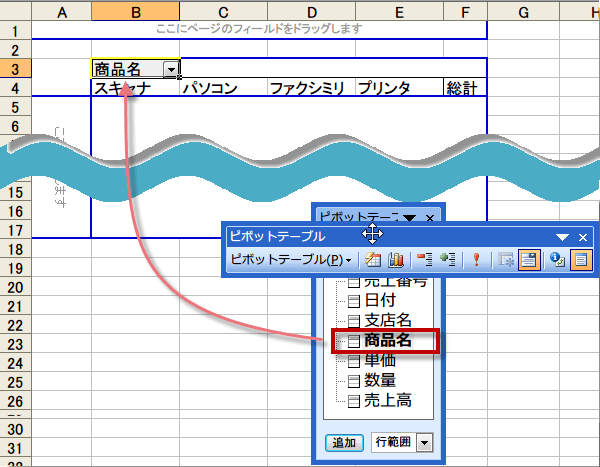Select row 3 header
Screen dimensions: 600x467
[15, 69]
